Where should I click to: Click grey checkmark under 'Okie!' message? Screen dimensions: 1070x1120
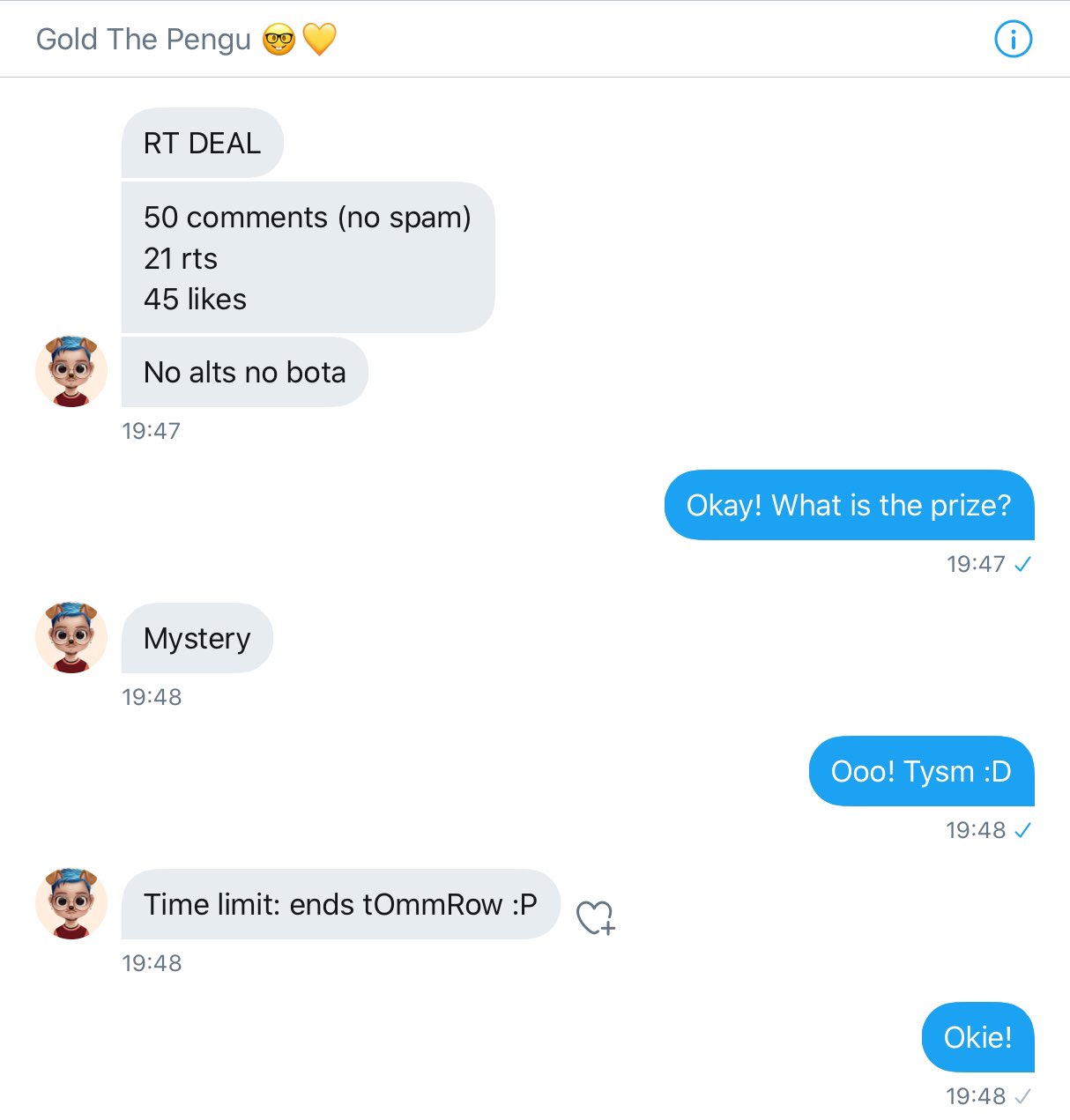tap(1022, 1096)
